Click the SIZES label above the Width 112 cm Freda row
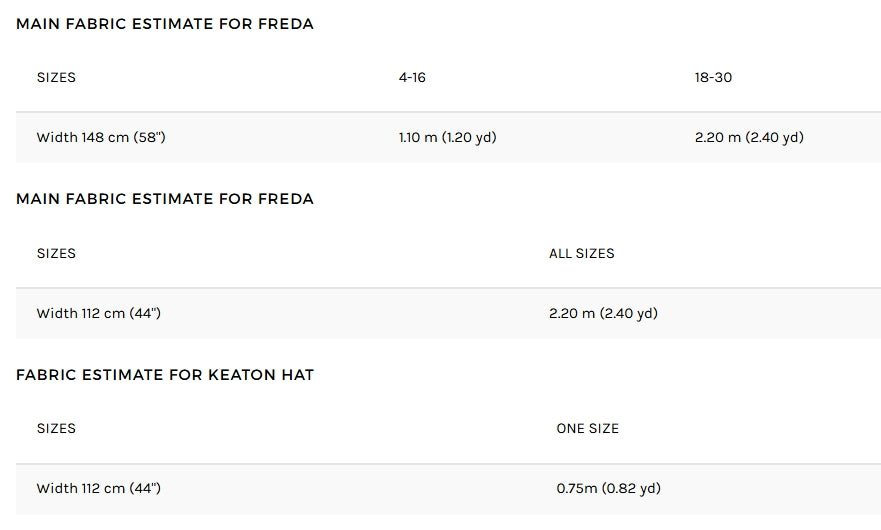This screenshot has width=881, height=530. (56, 253)
